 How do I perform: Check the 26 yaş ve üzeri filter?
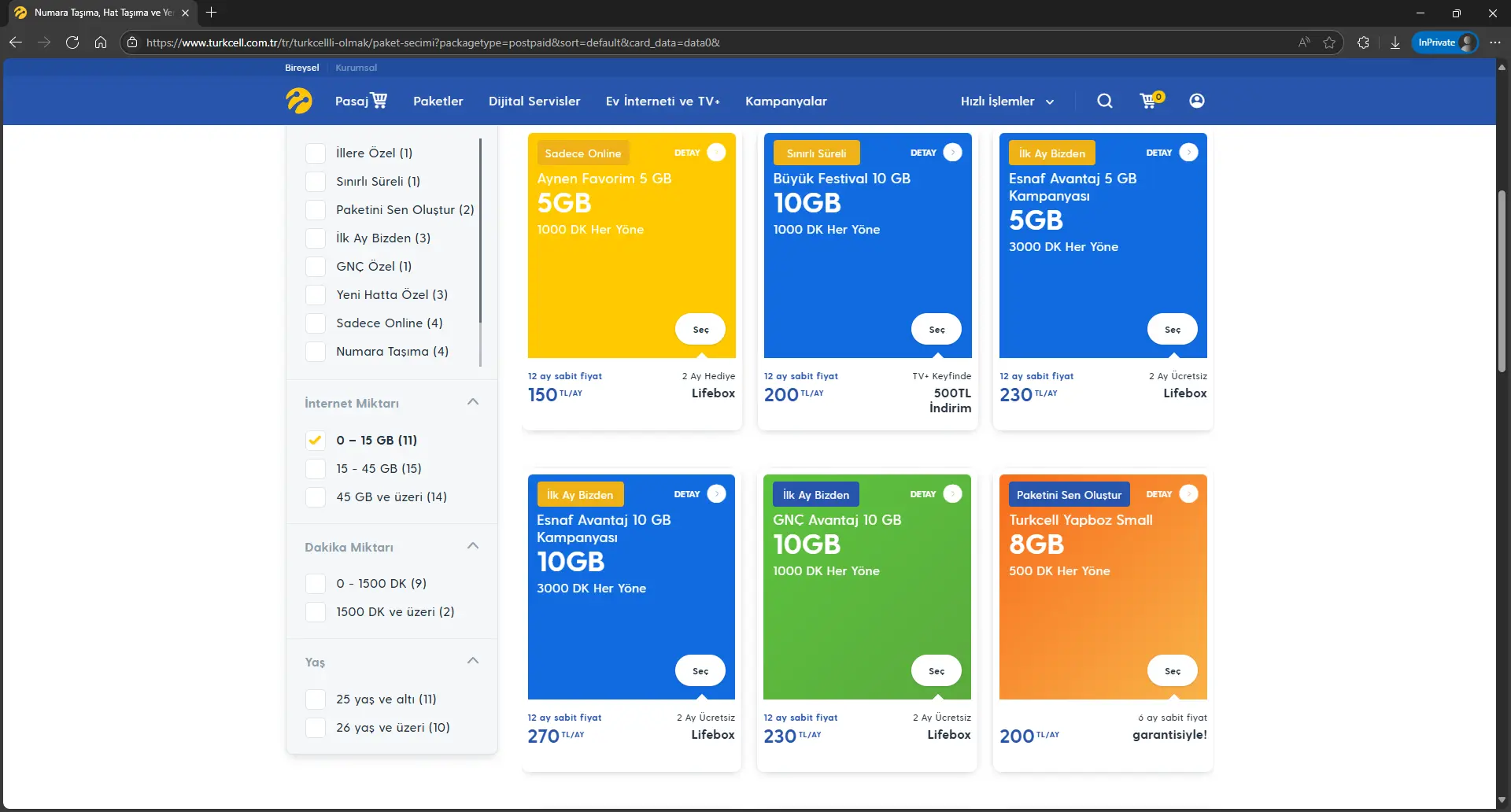316,728
